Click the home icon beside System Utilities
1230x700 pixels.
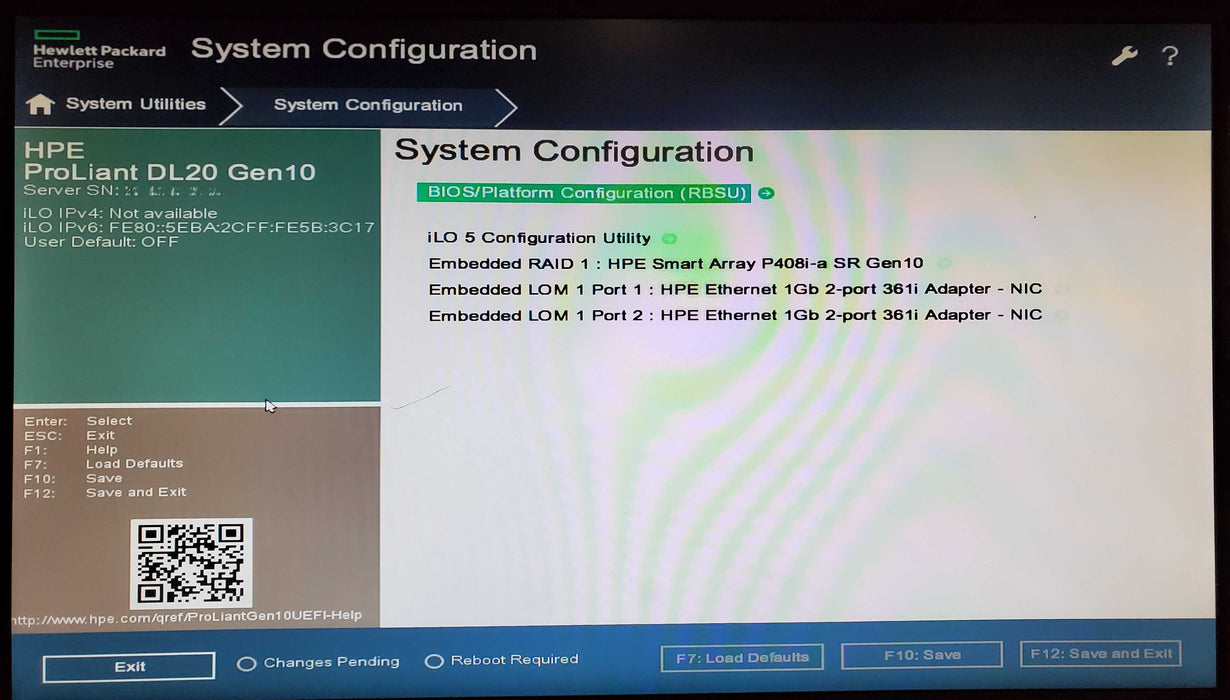[x=40, y=103]
